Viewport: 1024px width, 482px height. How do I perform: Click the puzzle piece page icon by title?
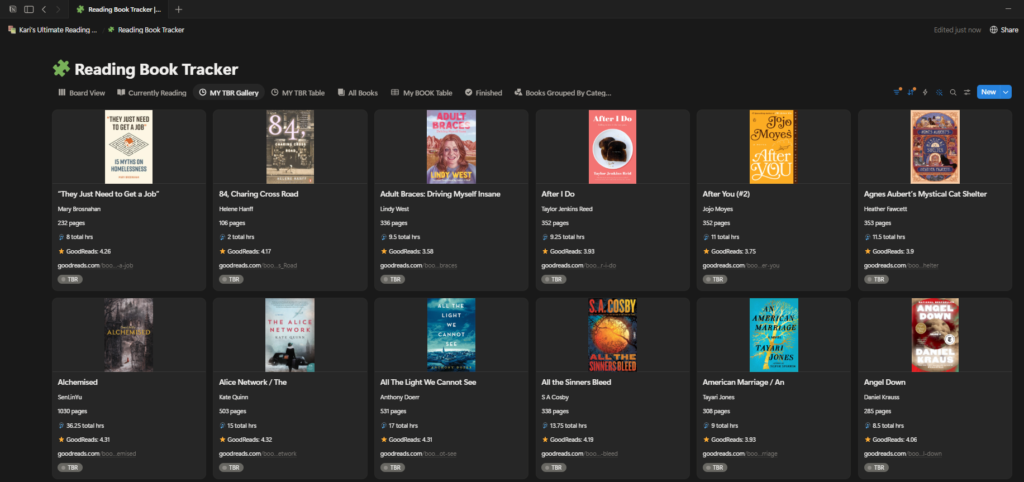pyautogui.click(x=61, y=69)
